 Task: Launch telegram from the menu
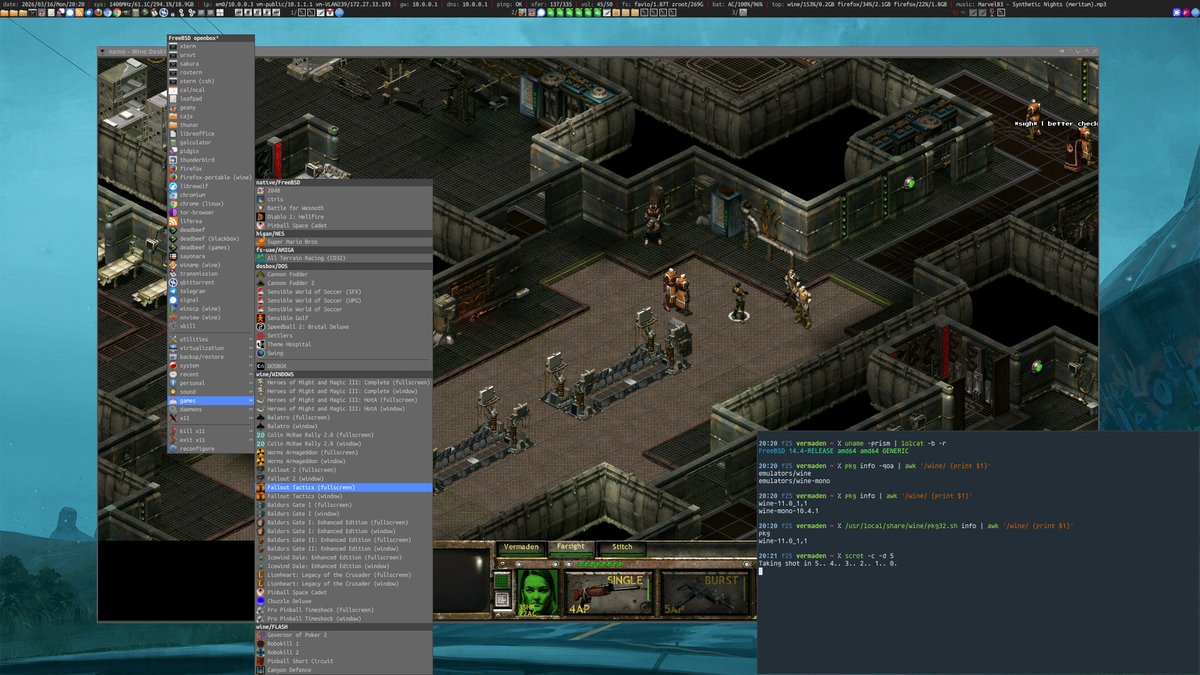click(x=211, y=291)
